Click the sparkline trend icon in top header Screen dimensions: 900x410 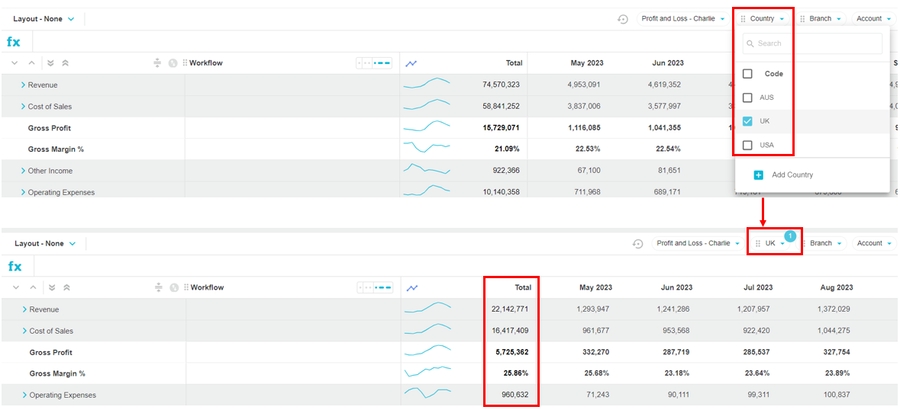pos(411,63)
